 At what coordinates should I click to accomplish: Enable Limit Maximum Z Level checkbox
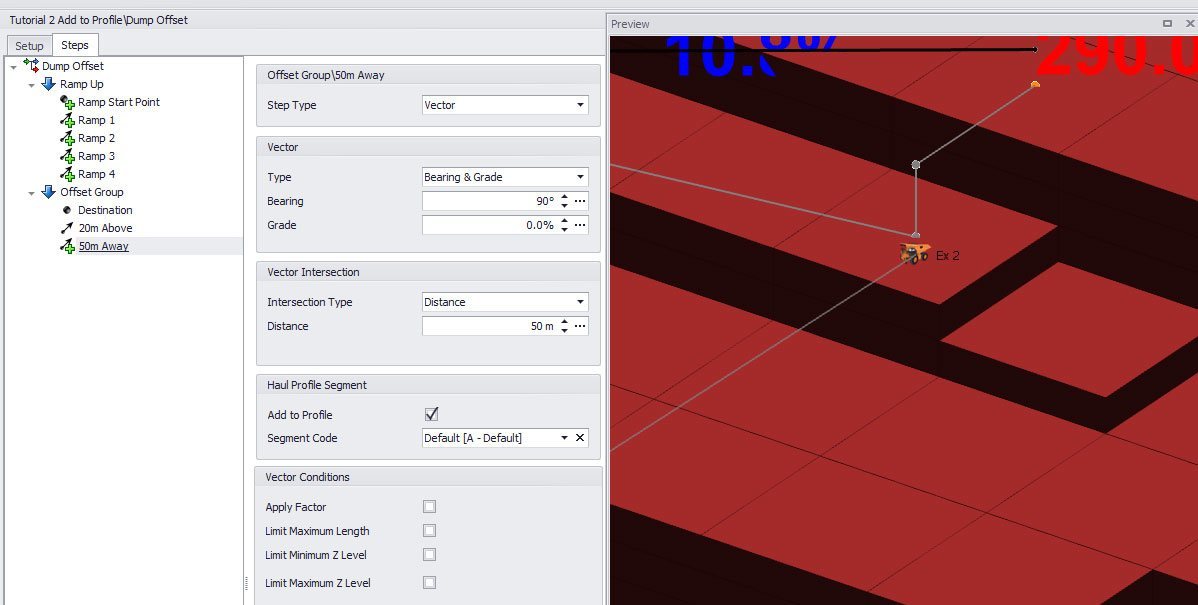[x=429, y=582]
